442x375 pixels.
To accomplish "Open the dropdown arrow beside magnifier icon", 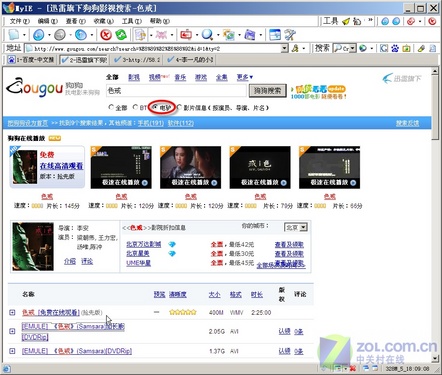I will click(x=218, y=35).
